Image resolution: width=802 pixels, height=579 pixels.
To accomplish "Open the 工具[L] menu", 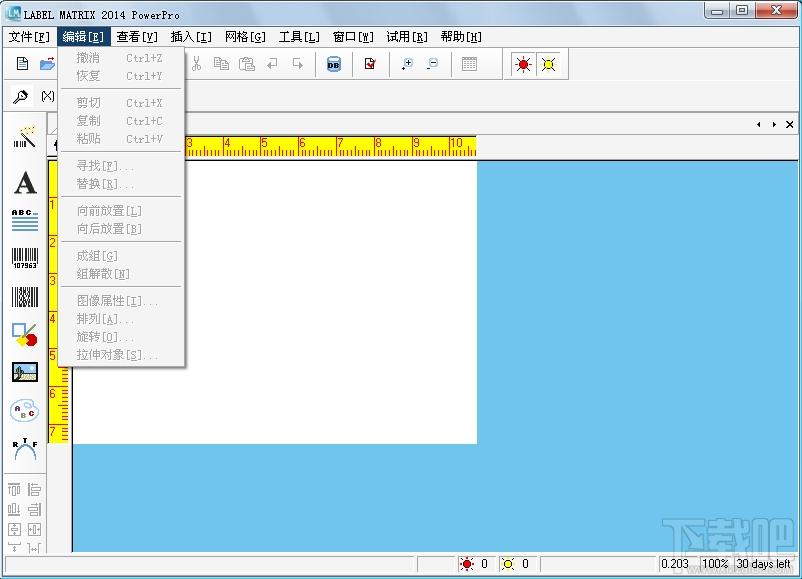I will [x=299, y=37].
